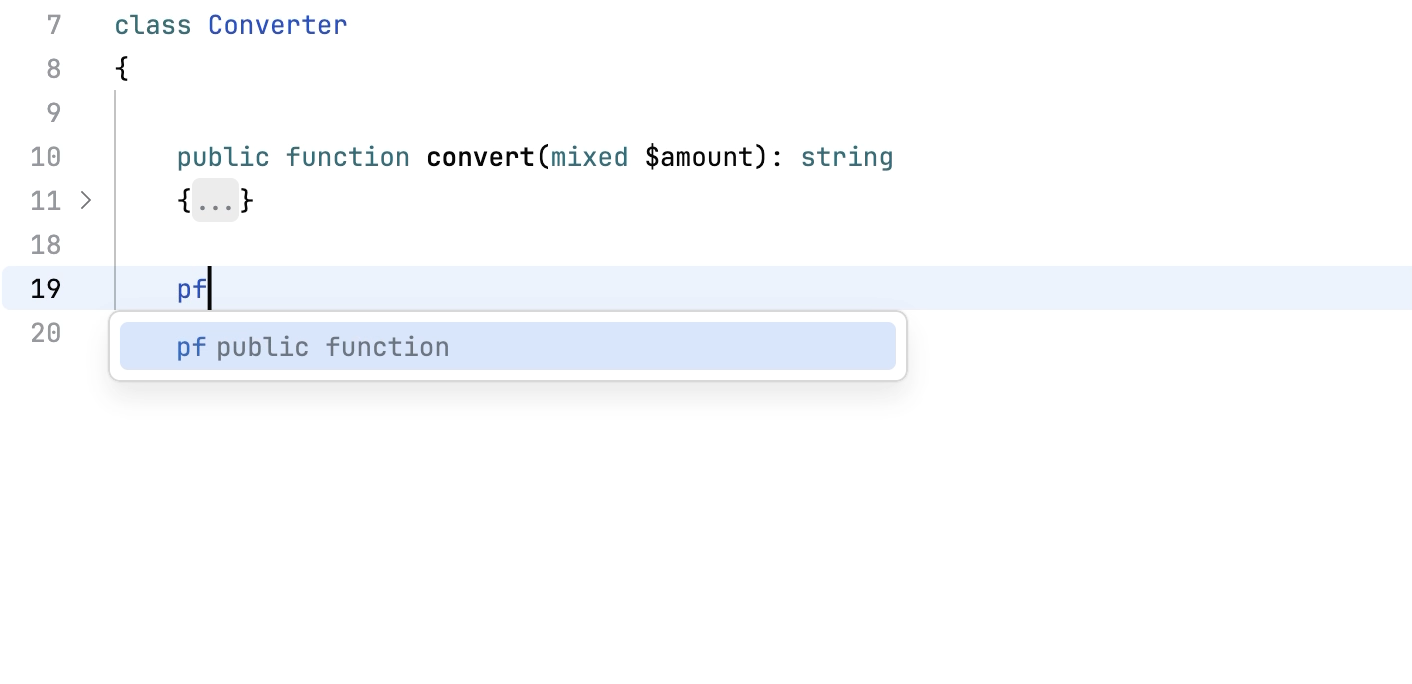Click the mixed type hint in convert signature
Viewport: 1412px width, 684px height.
[589, 156]
